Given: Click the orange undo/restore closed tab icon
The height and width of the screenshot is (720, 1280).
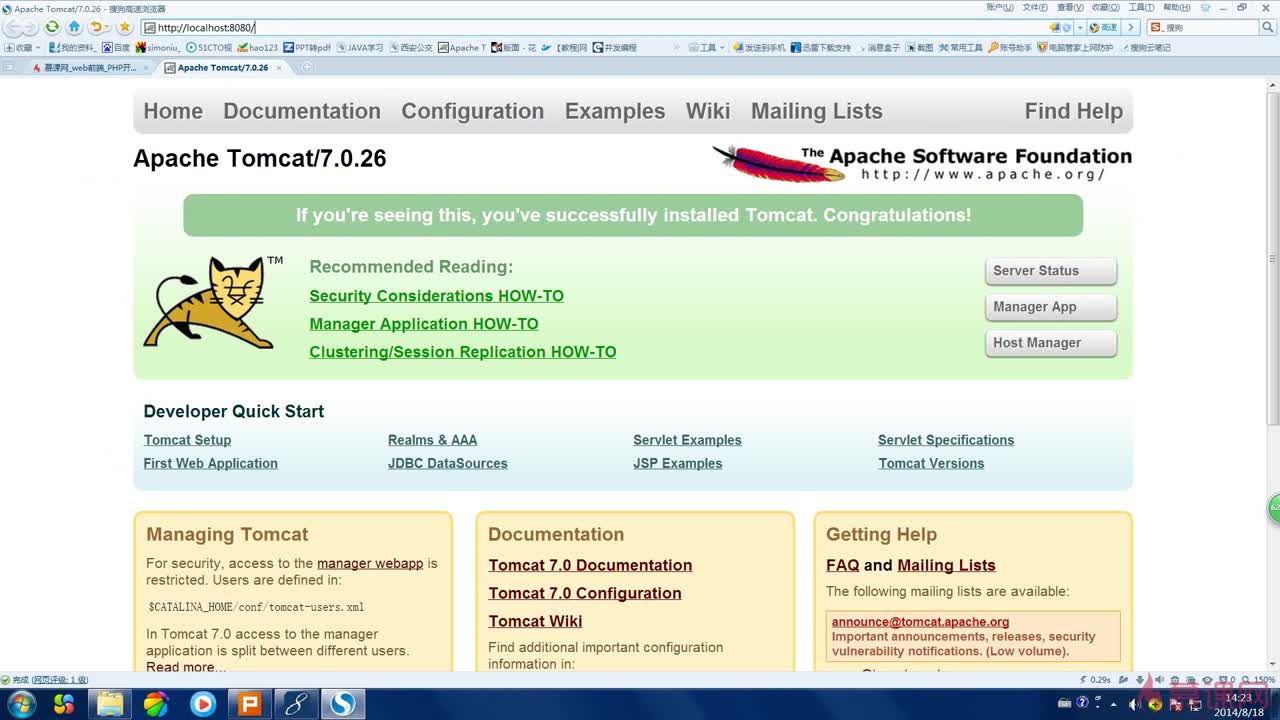Looking at the screenshot, I should pos(97,27).
